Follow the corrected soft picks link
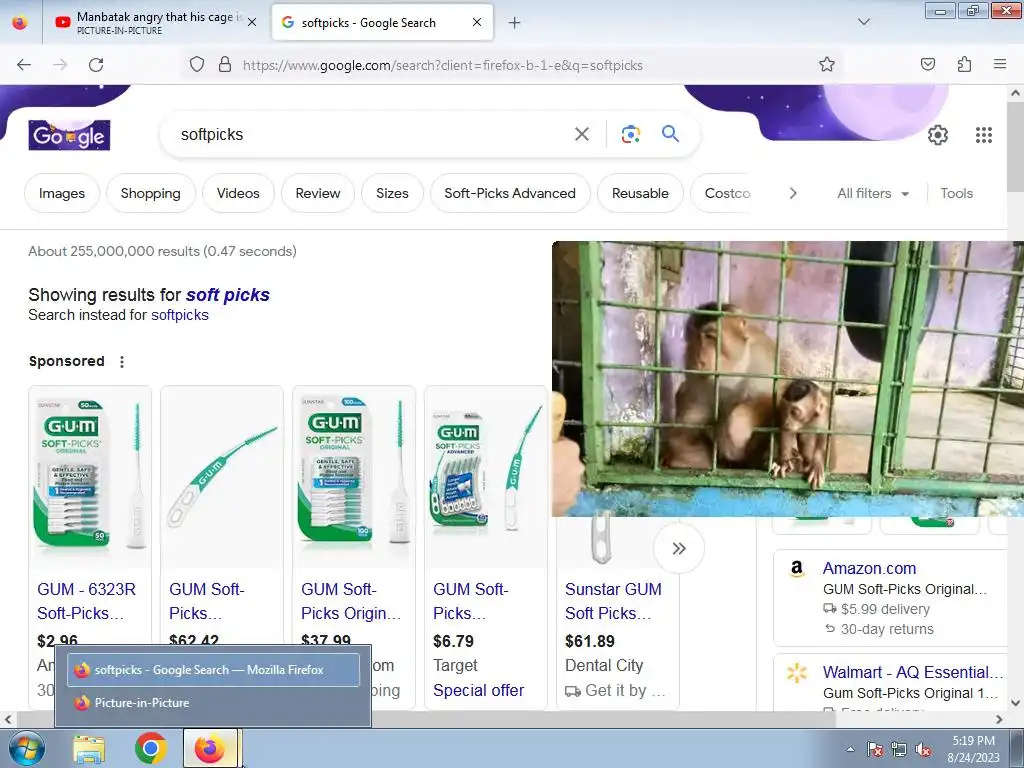 point(228,295)
